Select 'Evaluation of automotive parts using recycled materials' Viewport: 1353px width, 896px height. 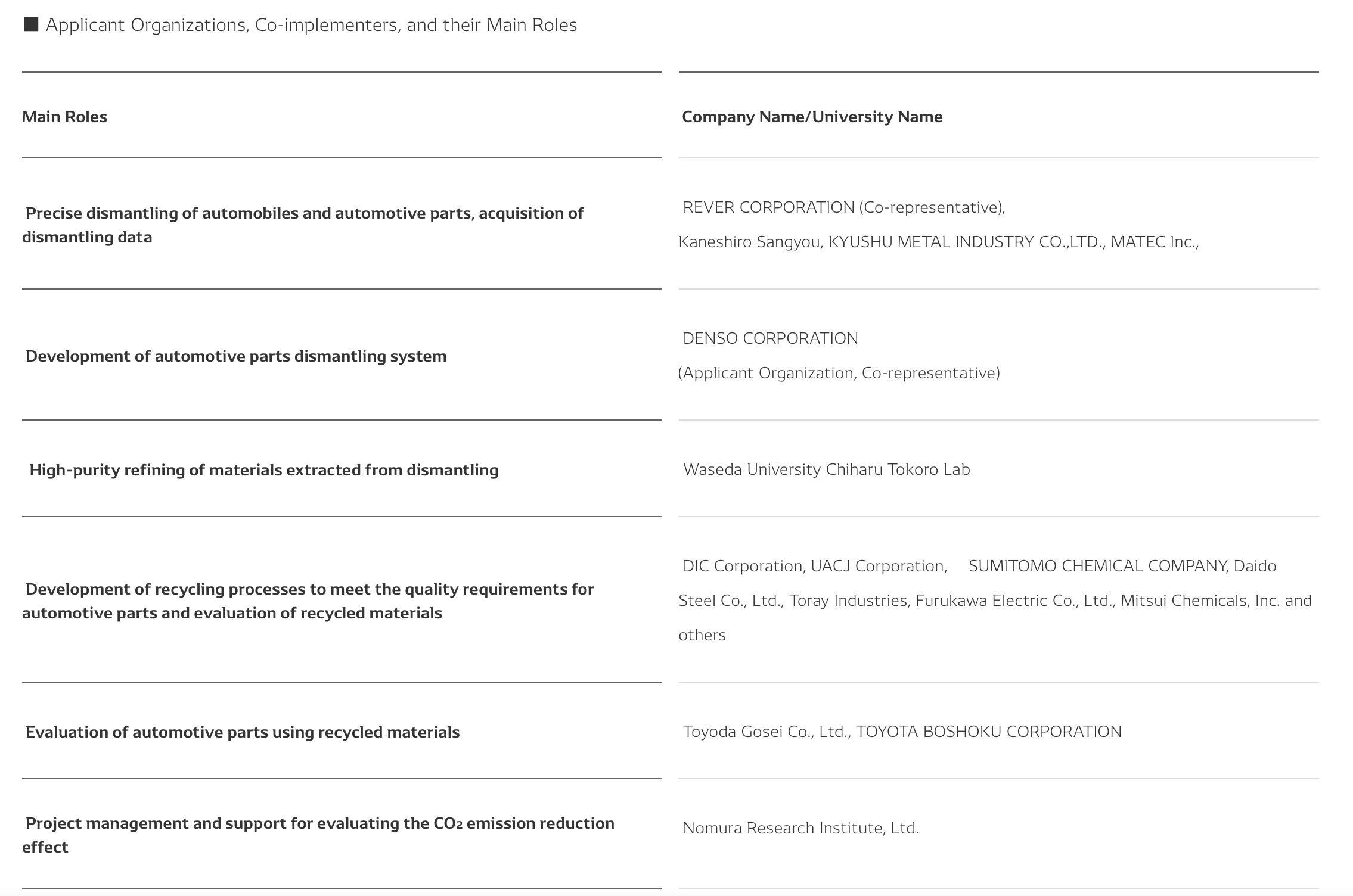(243, 732)
